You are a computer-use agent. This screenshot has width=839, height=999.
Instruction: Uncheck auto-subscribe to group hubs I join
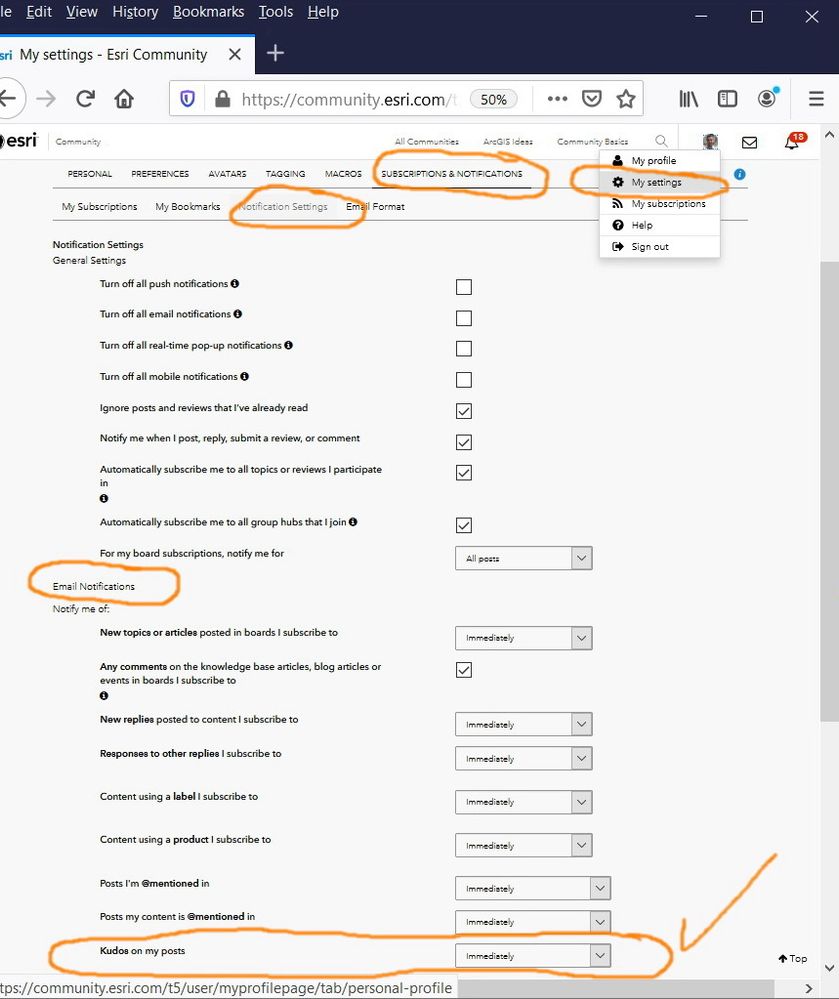click(464, 525)
